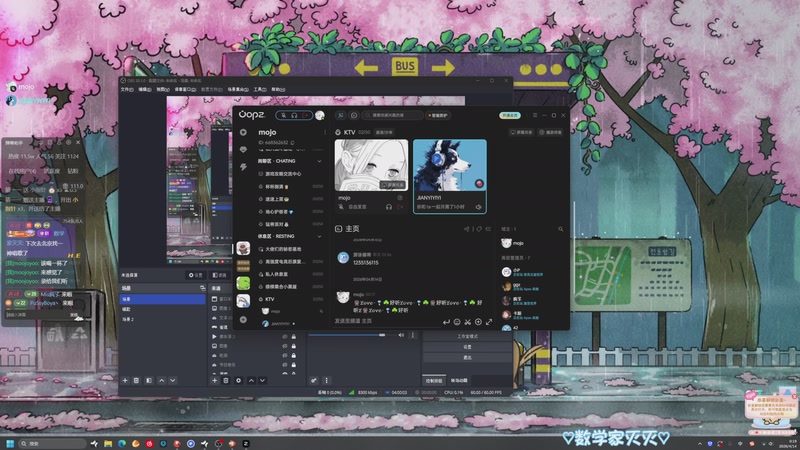Screen dimensions: 800x450
Task: Click the rightmost button in KTV header
Action: pyautogui.click(x=551, y=132)
